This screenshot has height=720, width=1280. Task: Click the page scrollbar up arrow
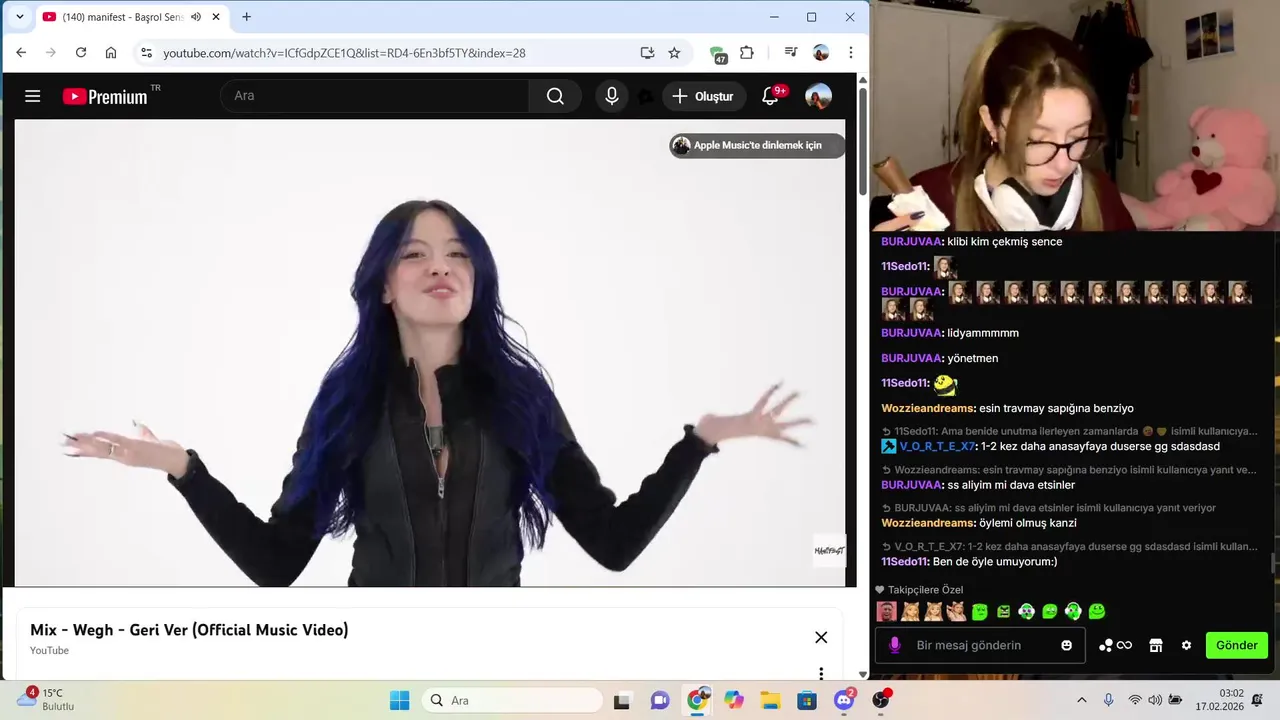point(863,80)
